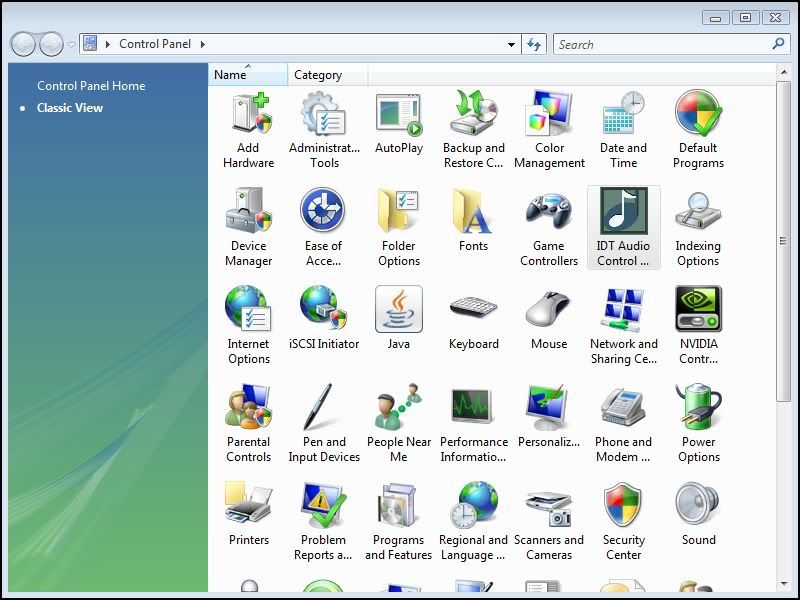Expand arrow before Control Panel breadcrumb
This screenshot has height=600, width=800.
108,44
